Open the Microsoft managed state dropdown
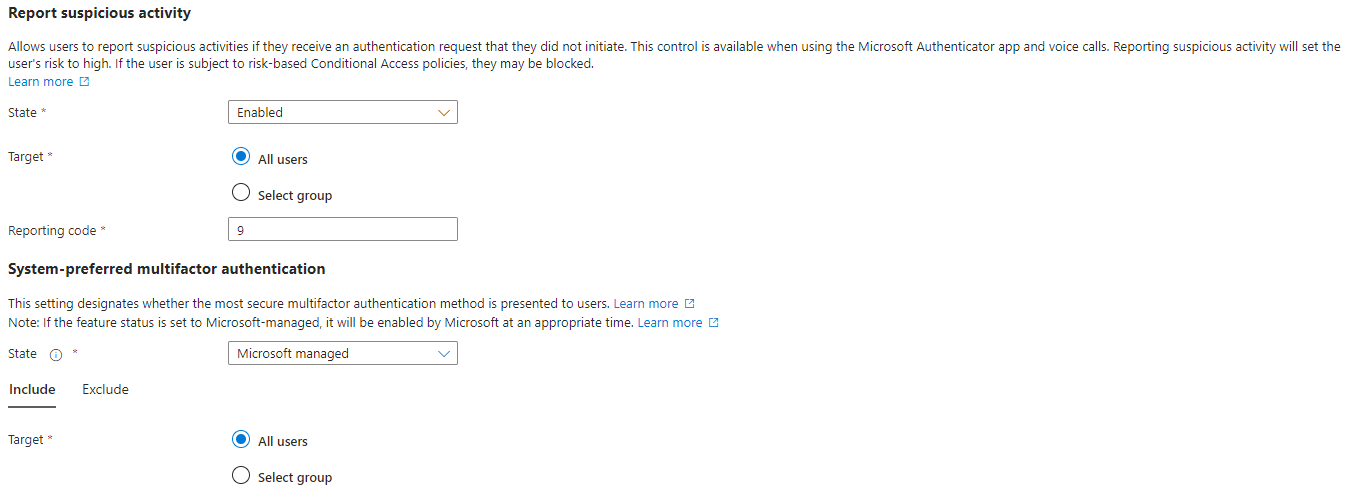1346x498 pixels. tap(342, 353)
